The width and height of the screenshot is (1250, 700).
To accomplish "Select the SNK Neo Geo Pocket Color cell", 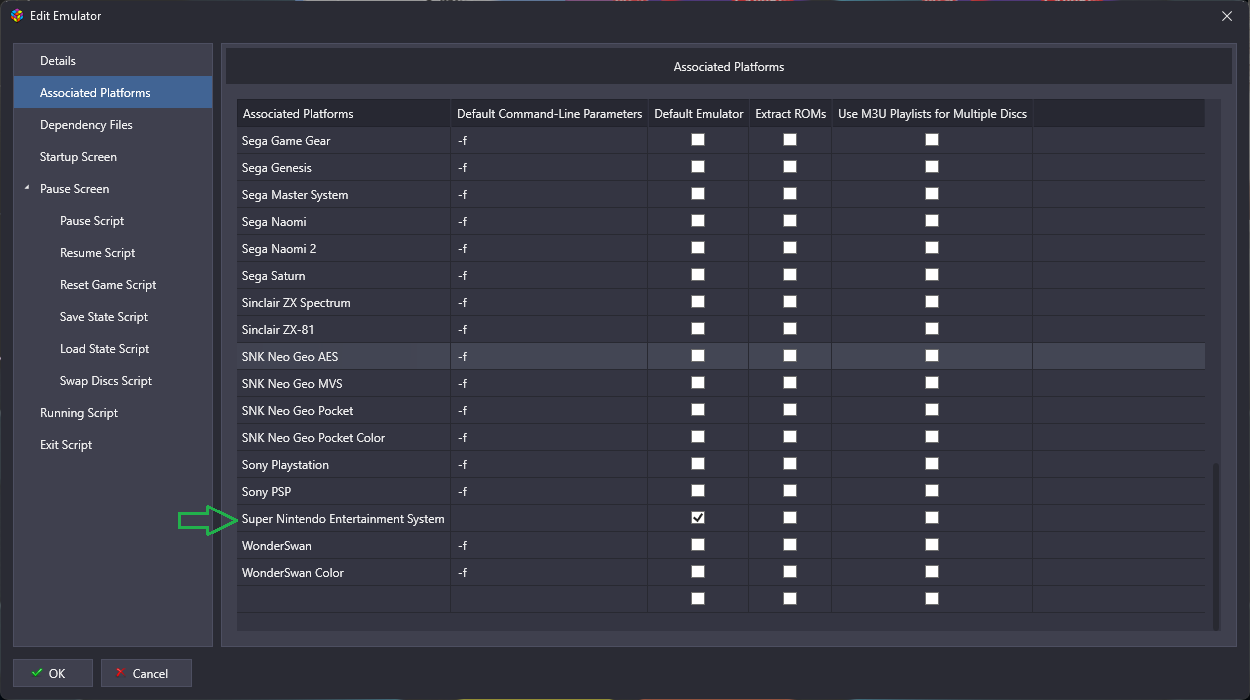I will pos(343,438).
